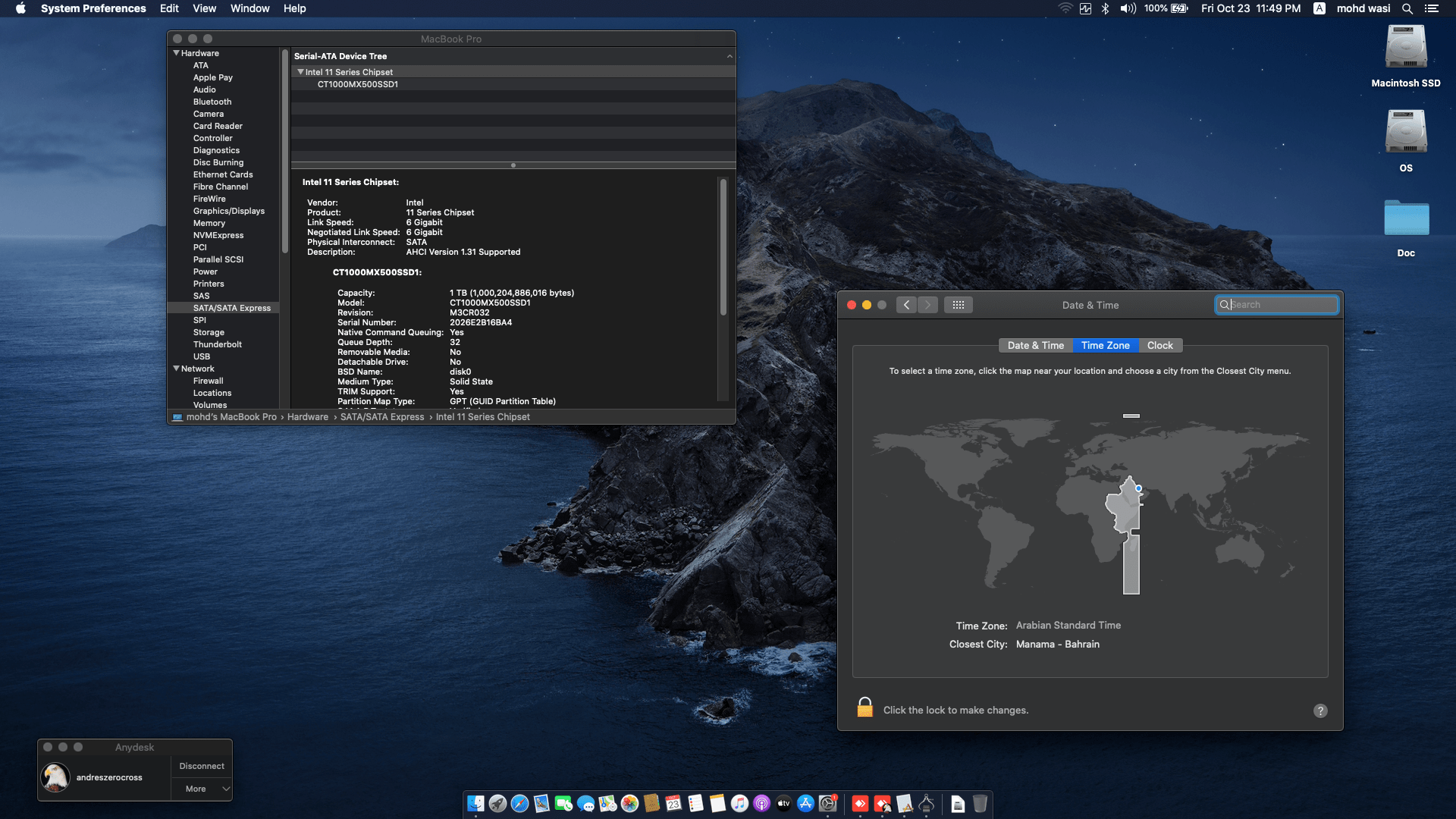Open Notification Center in menu bar
1456x819 pixels.
click(x=1432, y=8)
